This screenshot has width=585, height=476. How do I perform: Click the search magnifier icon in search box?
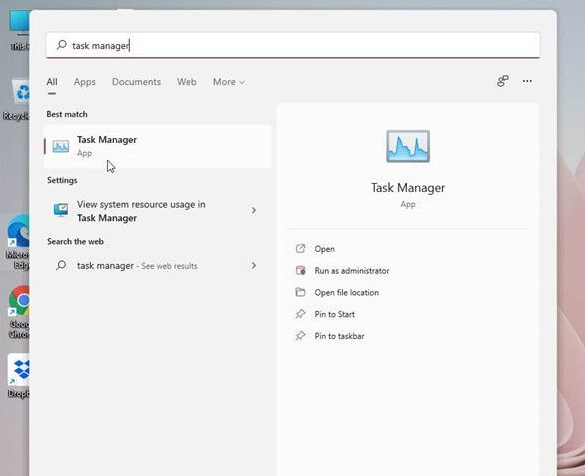(x=62, y=45)
